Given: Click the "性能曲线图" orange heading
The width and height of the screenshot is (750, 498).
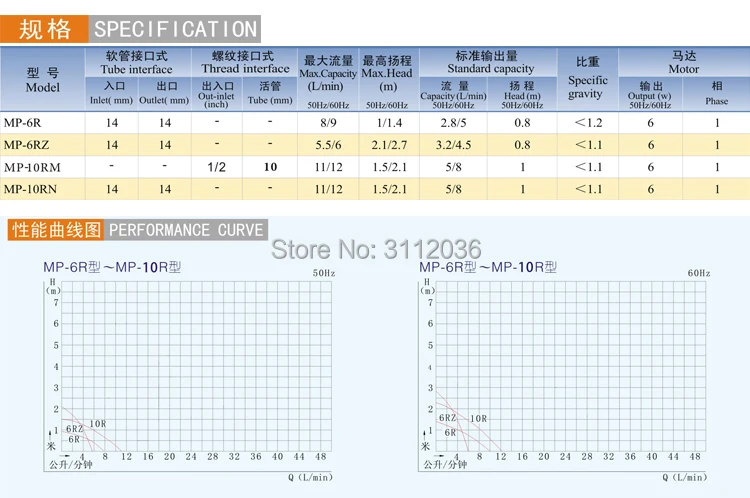Looking at the screenshot, I should (x=56, y=230).
